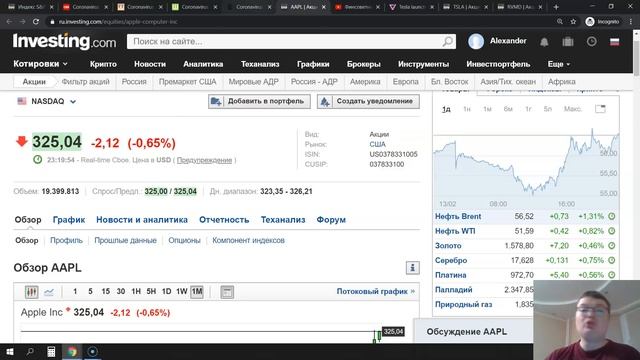Expand the Еще menu
The image size is (640, 360).
tap(559, 64)
